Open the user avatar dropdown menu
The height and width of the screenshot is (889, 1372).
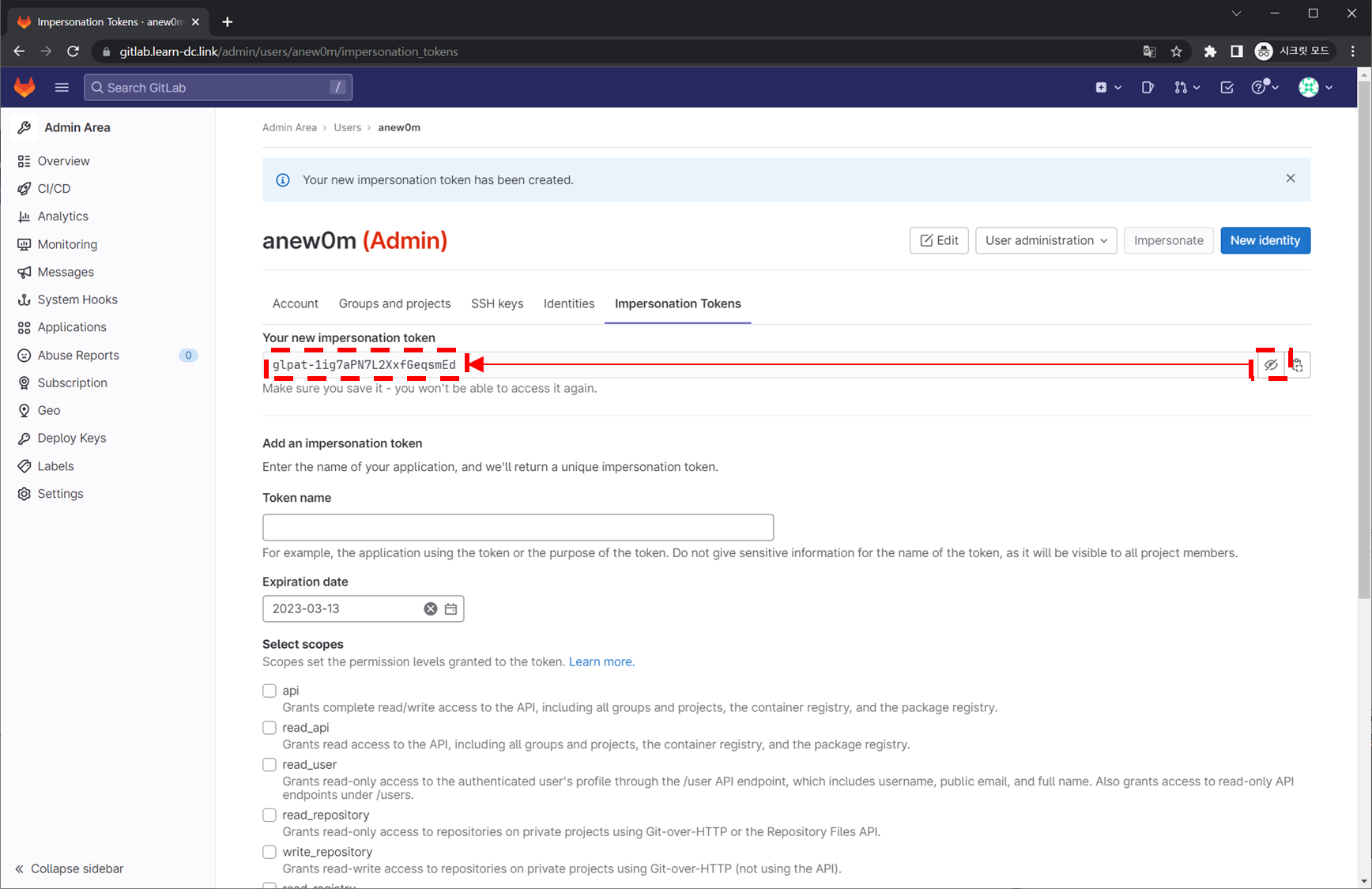[1315, 88]
